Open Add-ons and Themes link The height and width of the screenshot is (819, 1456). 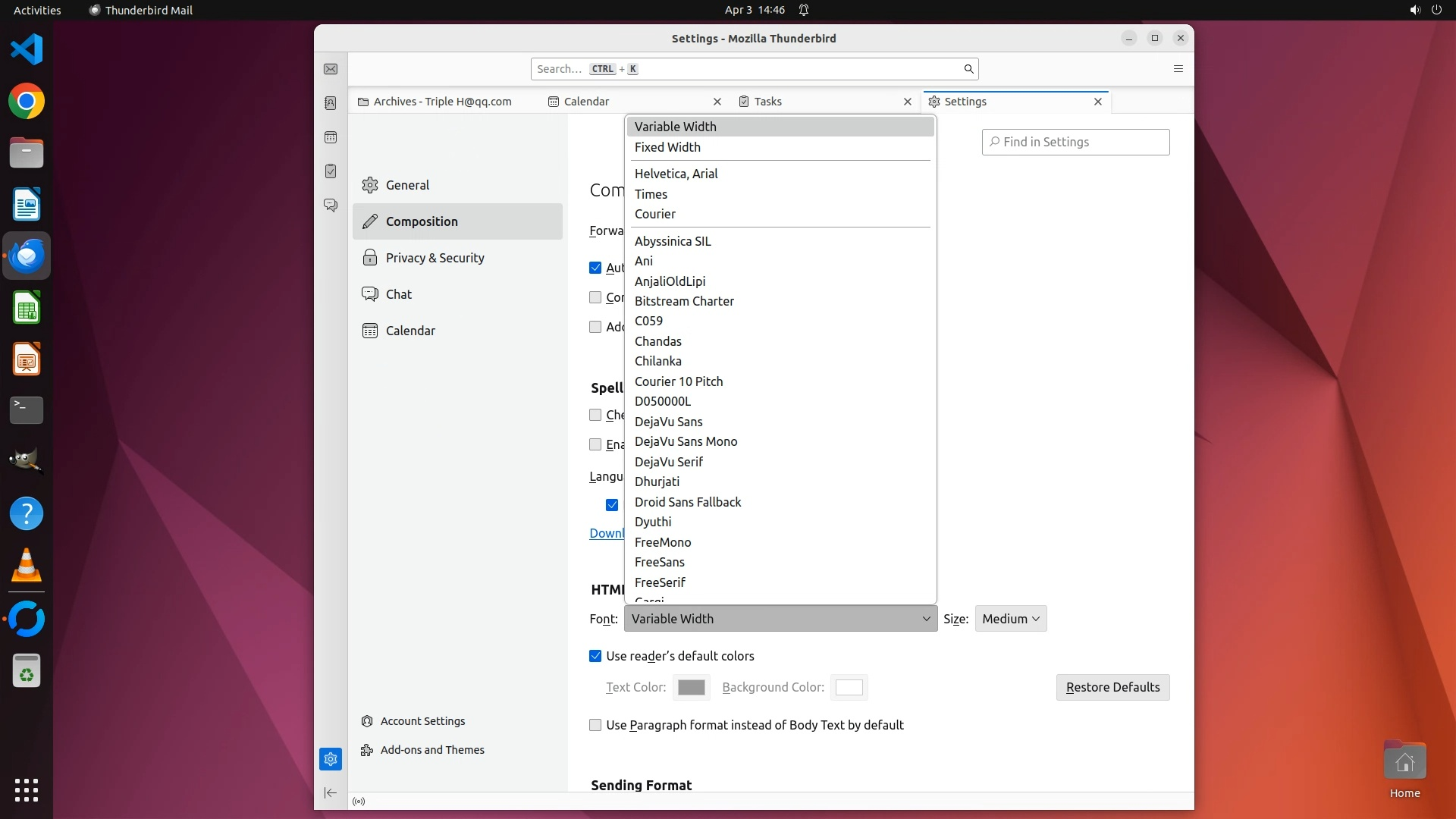pyautogui.click(x=432, y=750)
